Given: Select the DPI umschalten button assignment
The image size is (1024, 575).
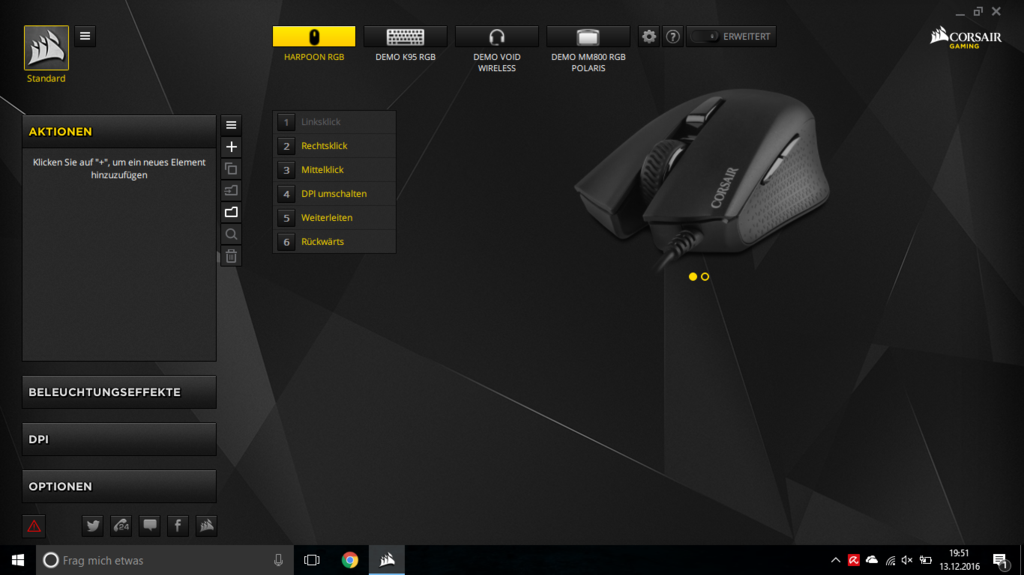Looking at the screenshot, I should 334,194.
